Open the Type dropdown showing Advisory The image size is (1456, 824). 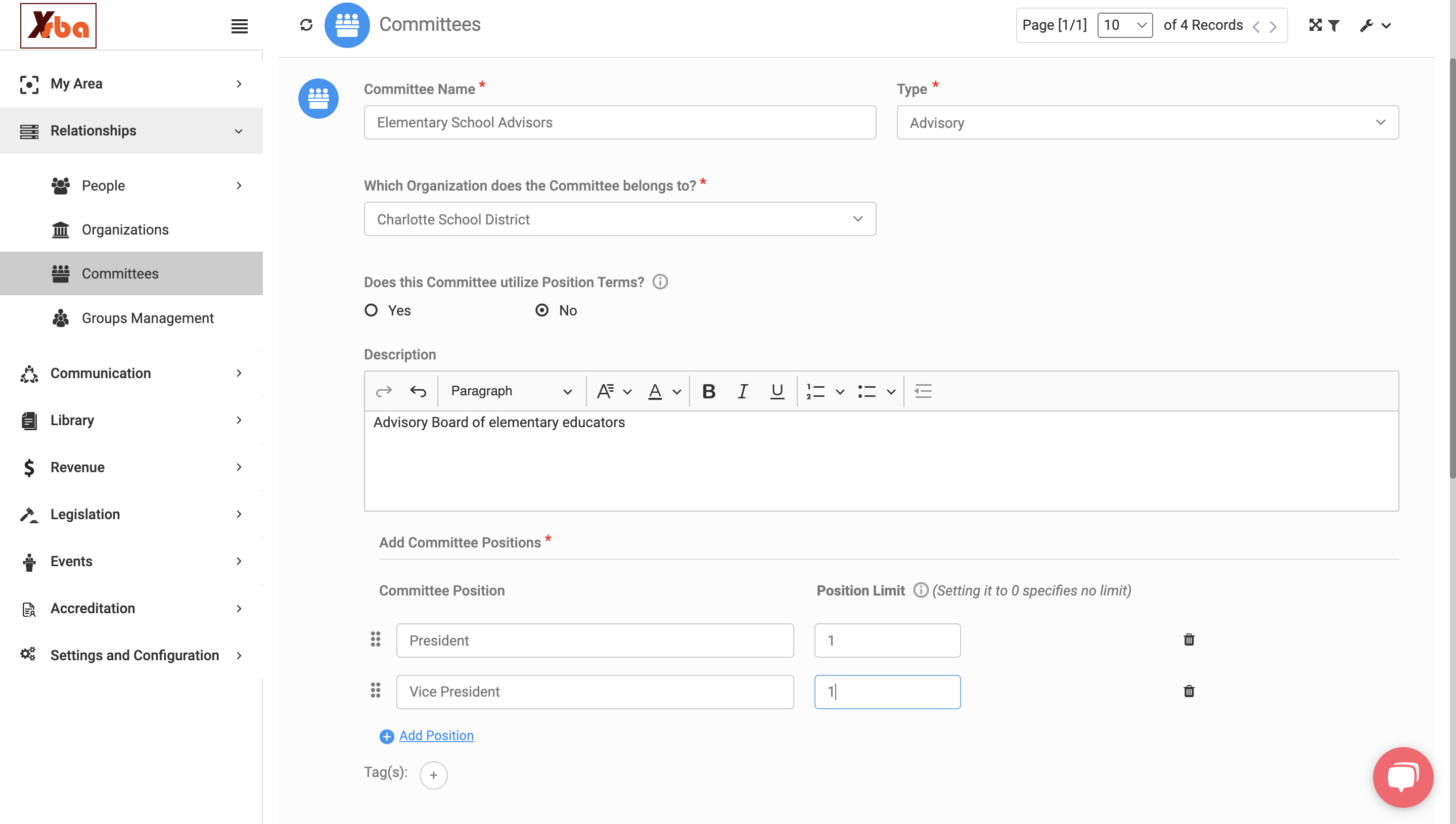click(x=1148, y=122)
